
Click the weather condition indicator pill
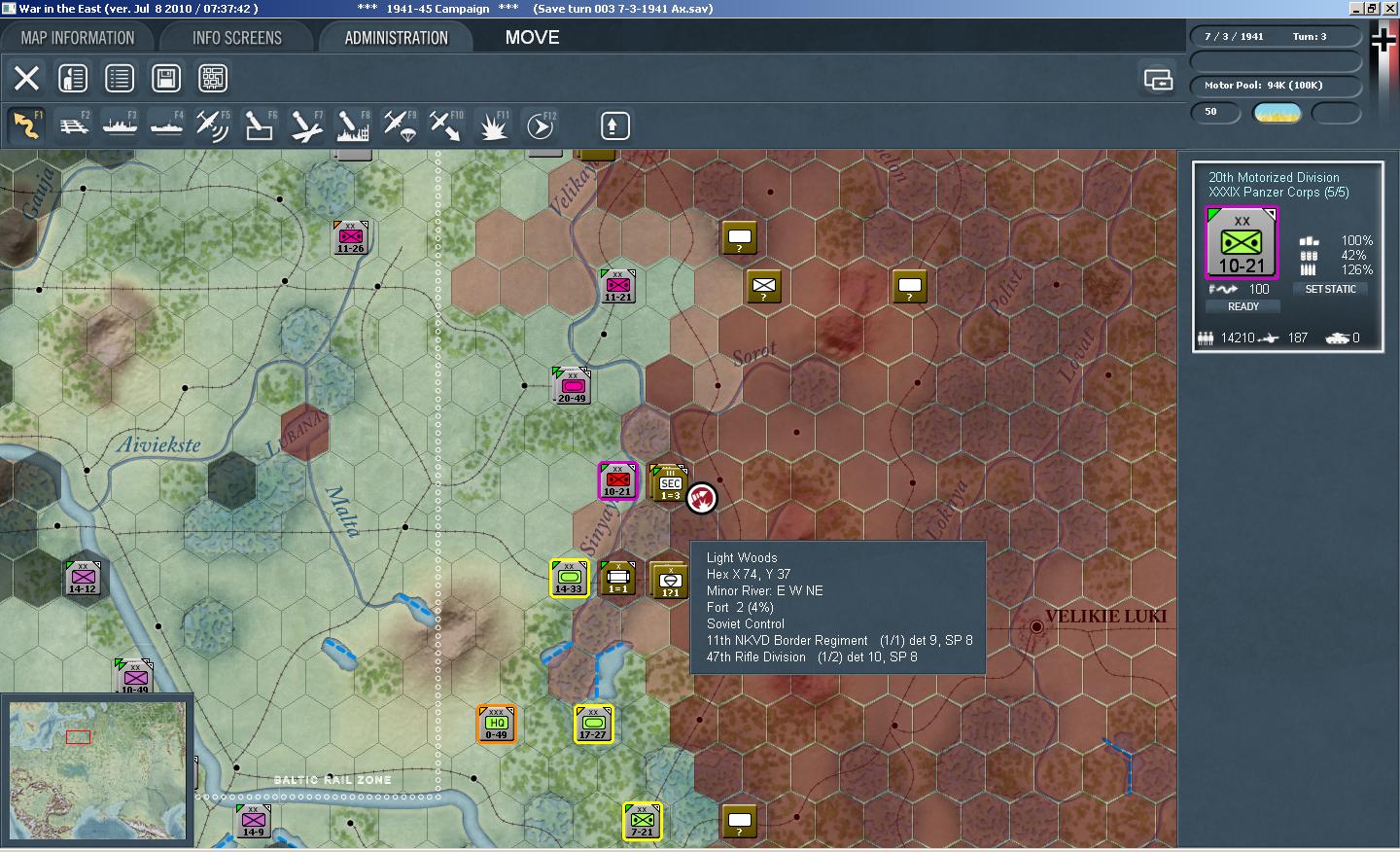1277,113
